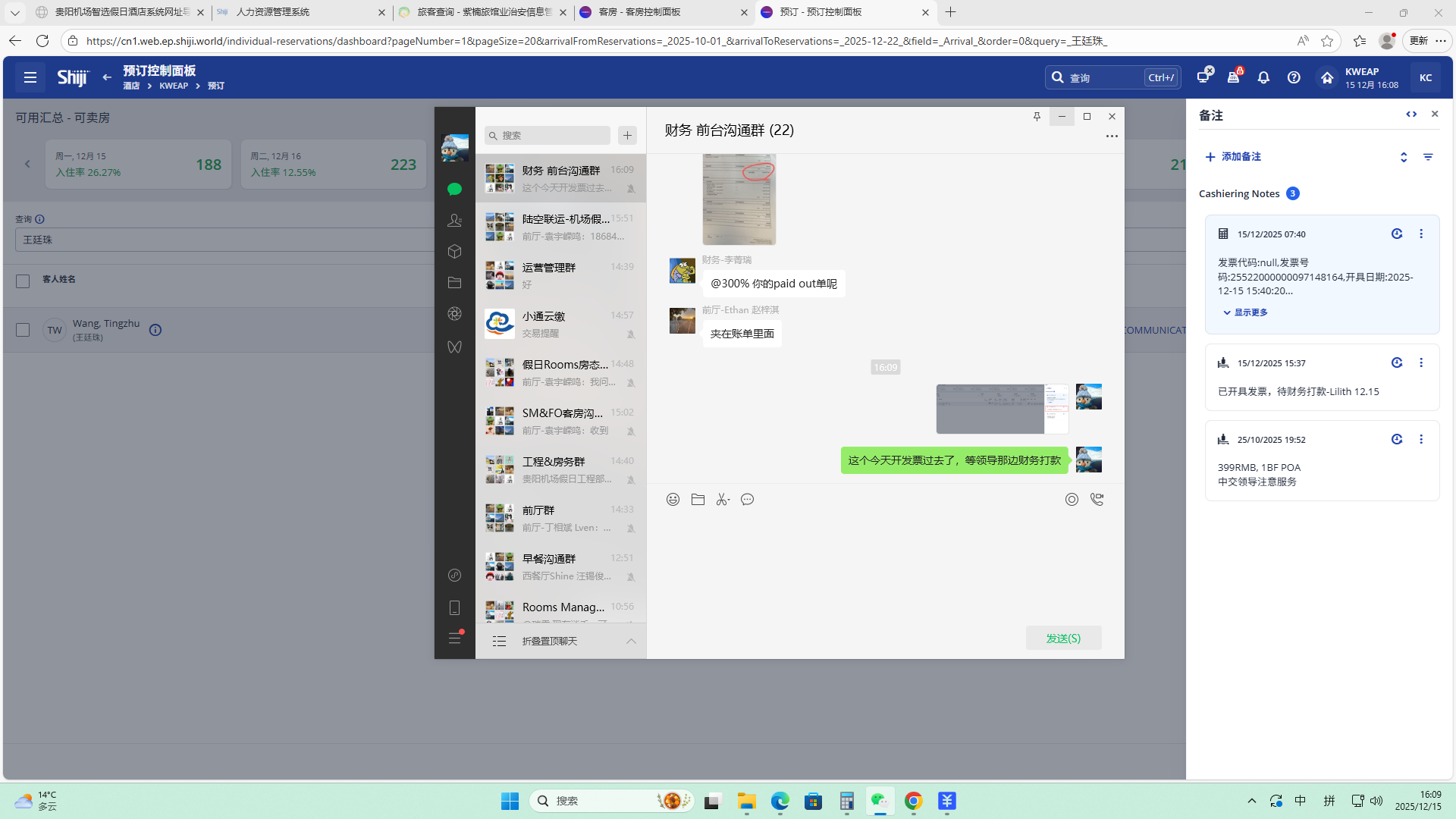Click the screenshot scissors icon
This screenshot has height=819, width=1456.
(723, 499)
